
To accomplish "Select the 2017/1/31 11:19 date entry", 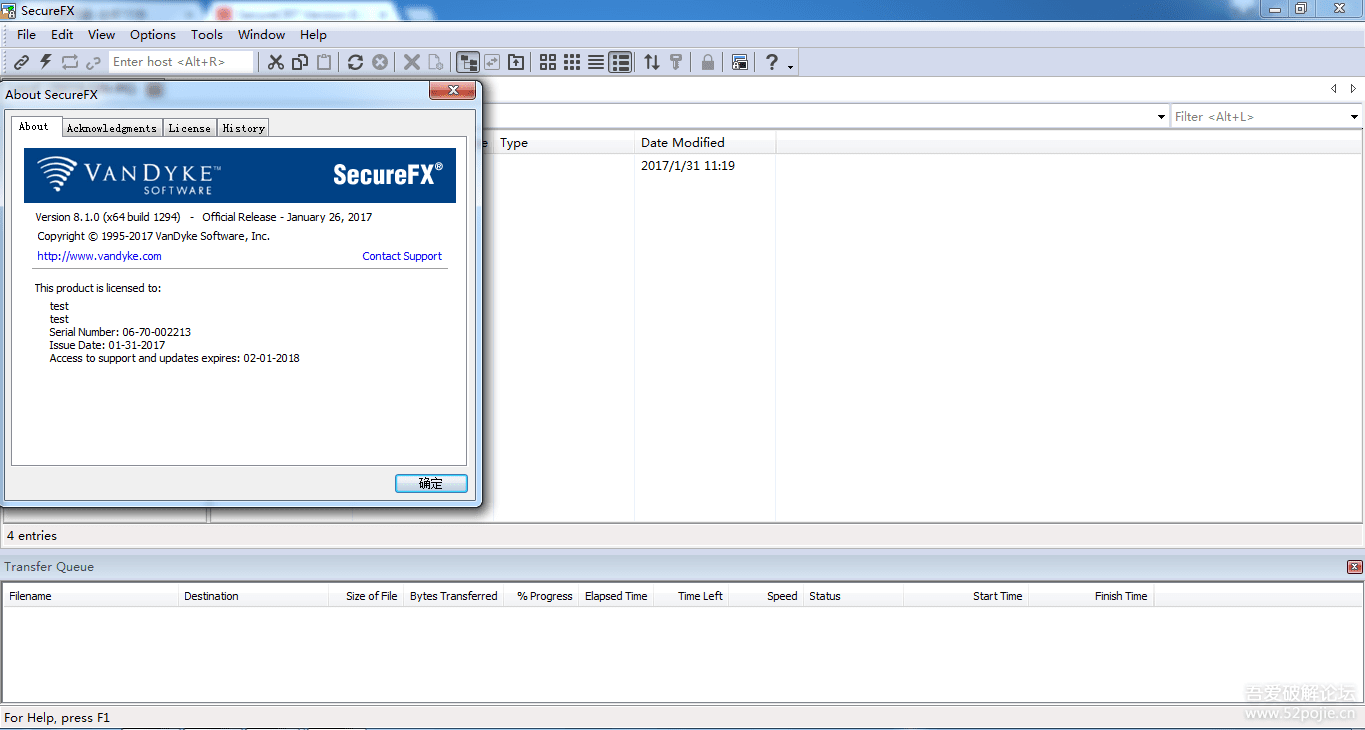I will (688, 166).
